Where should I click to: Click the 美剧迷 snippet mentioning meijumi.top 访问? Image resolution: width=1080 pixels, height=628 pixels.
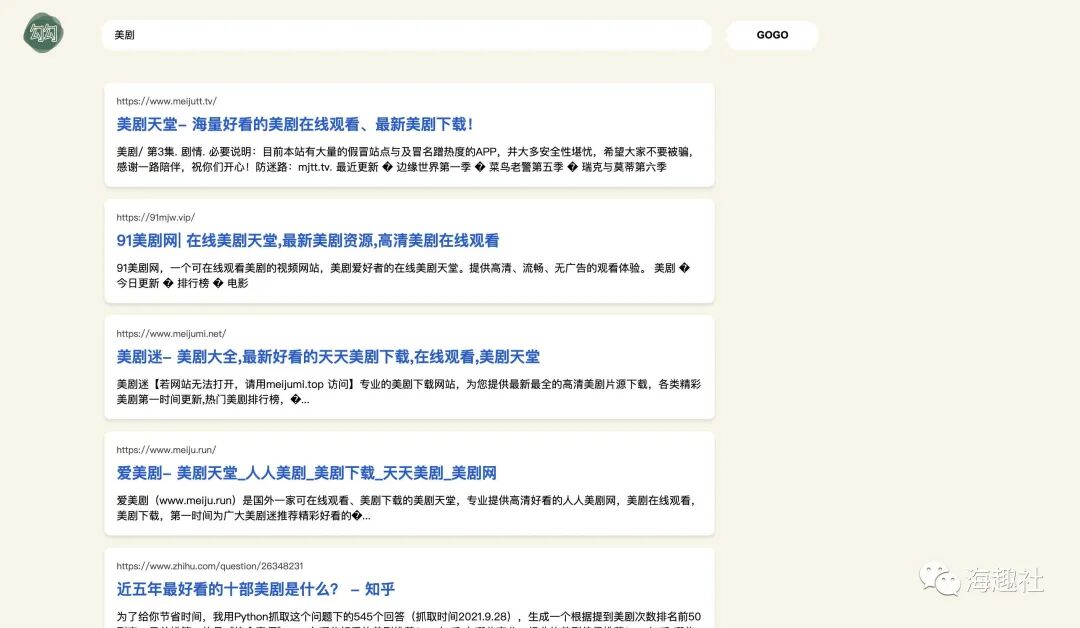point(408,392)
